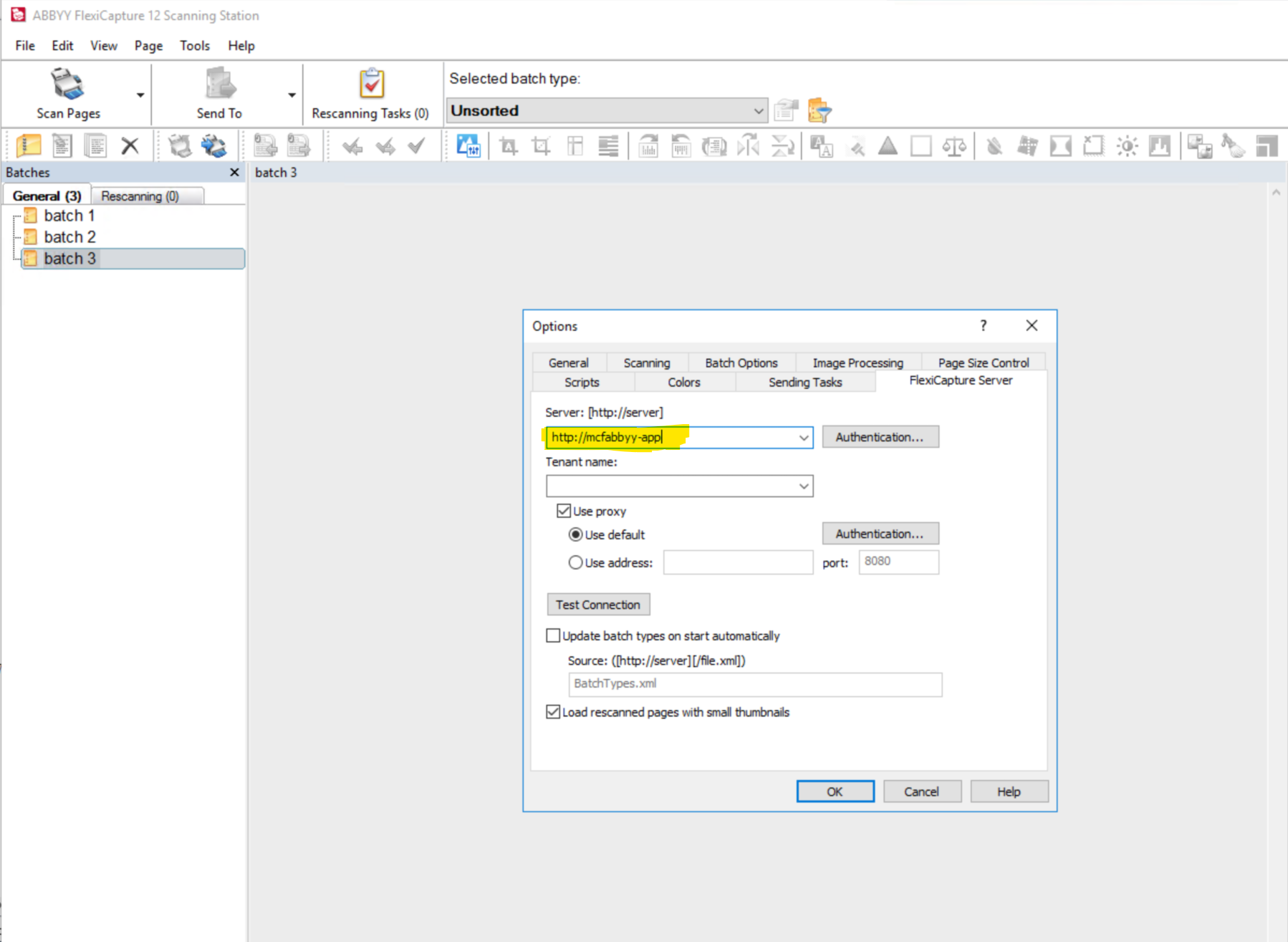Open the blue image settings icon
The image size is (1288, 942).
pyautogui.click(x=468, y=146)
